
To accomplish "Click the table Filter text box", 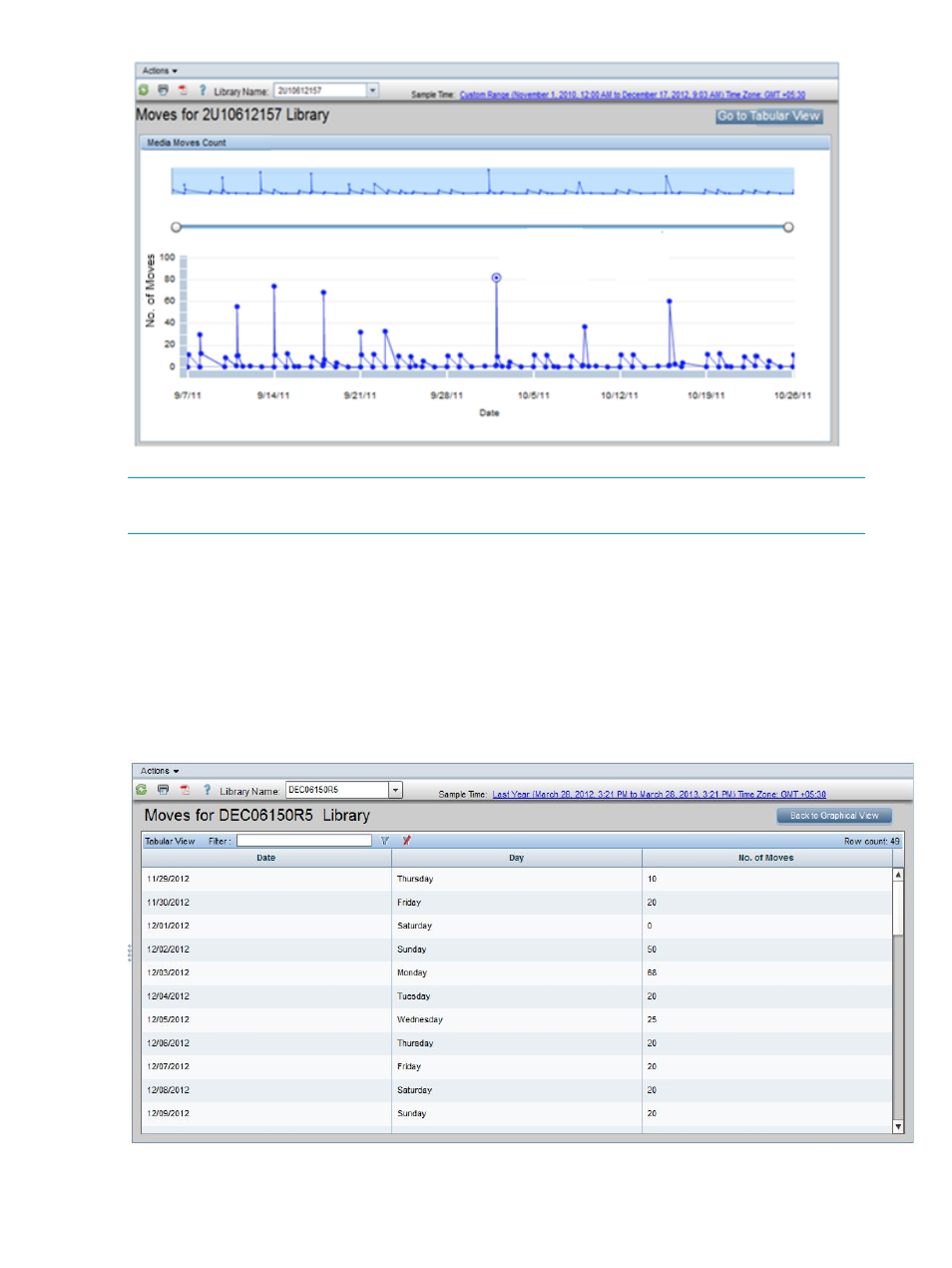I will pos(304,841).
